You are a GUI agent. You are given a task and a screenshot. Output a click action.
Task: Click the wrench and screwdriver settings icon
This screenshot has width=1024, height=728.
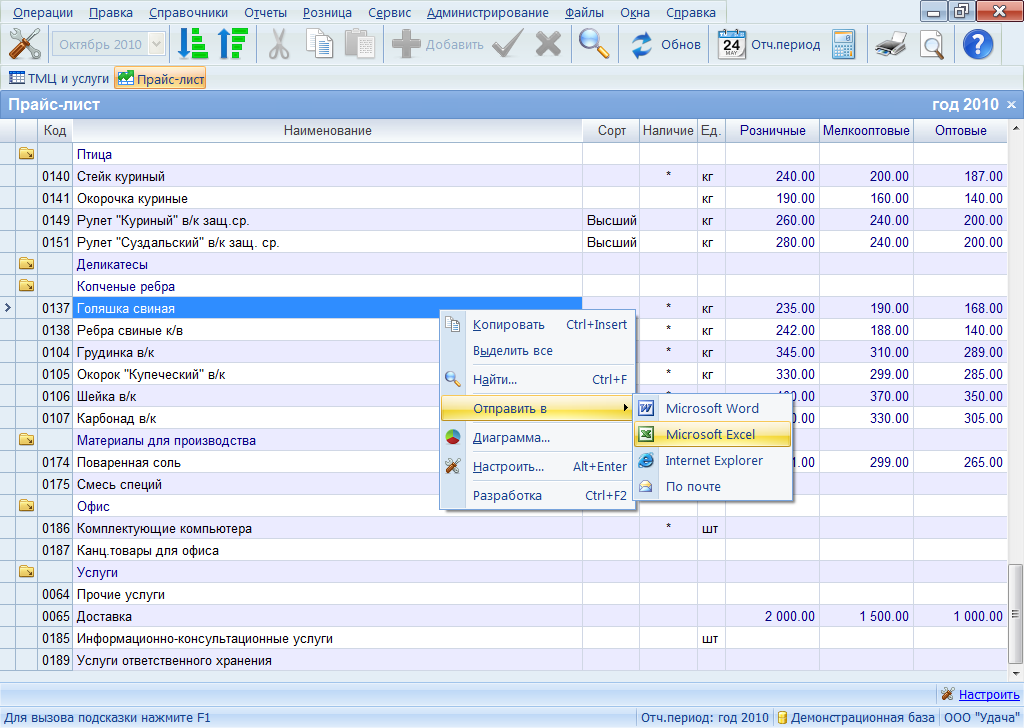[x=24, y=44]
